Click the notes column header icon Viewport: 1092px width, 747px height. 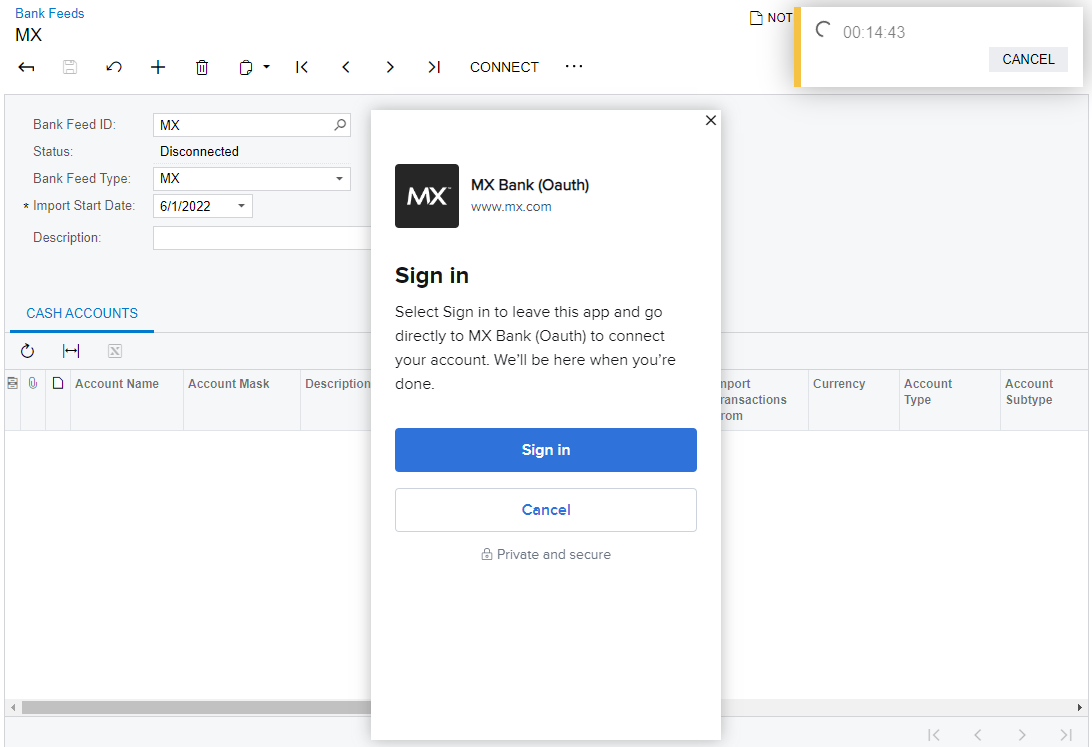click(58, 383)
